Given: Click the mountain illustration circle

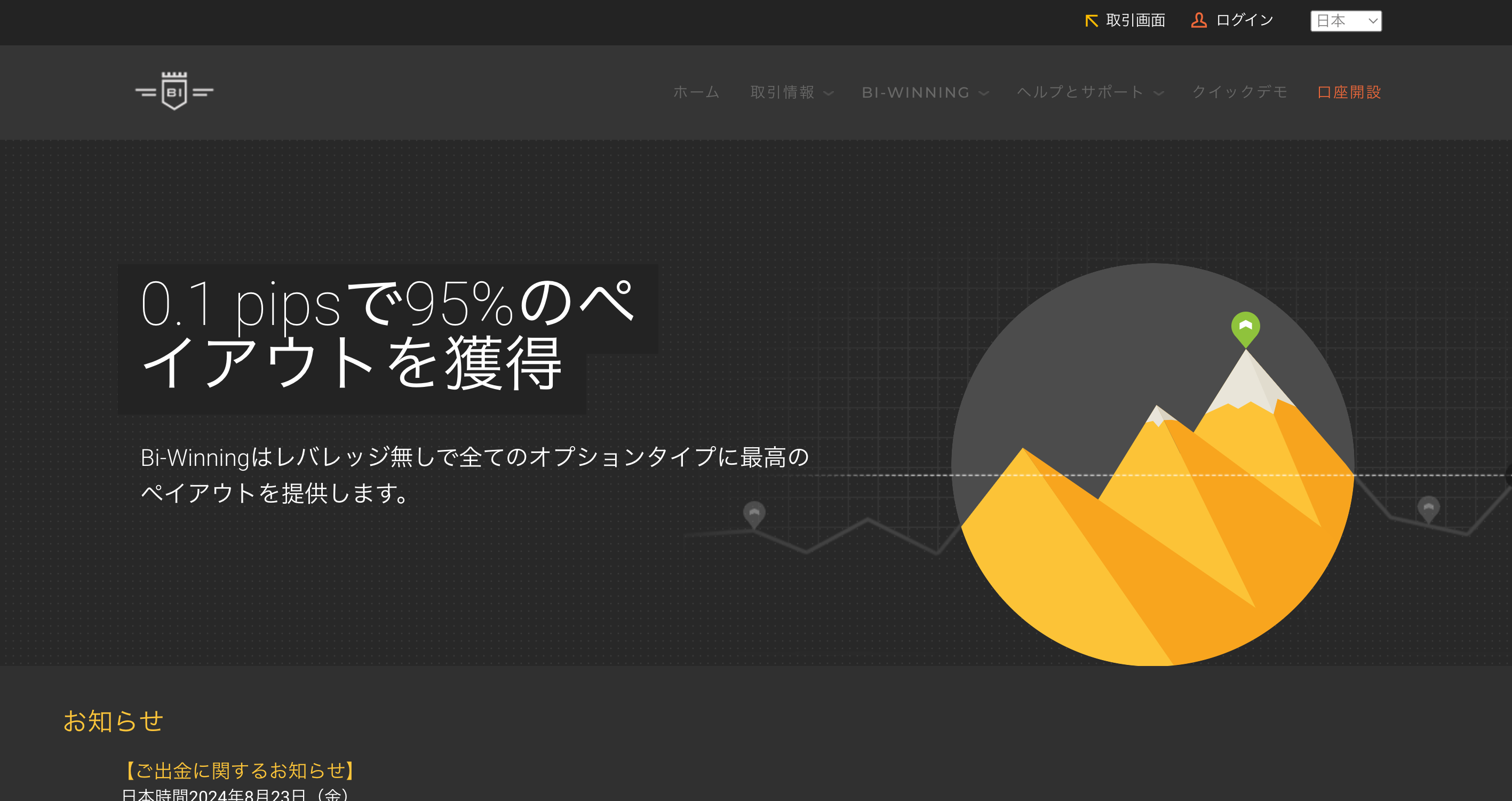Looking at the screenshot, I should pyautogui.click(x=1152, y=464).
